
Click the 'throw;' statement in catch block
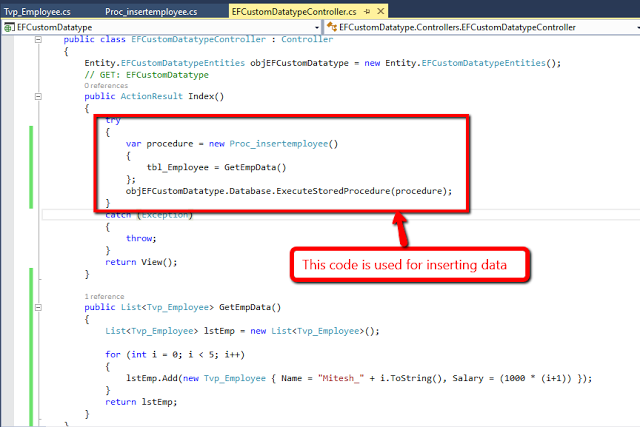(141, 238)
